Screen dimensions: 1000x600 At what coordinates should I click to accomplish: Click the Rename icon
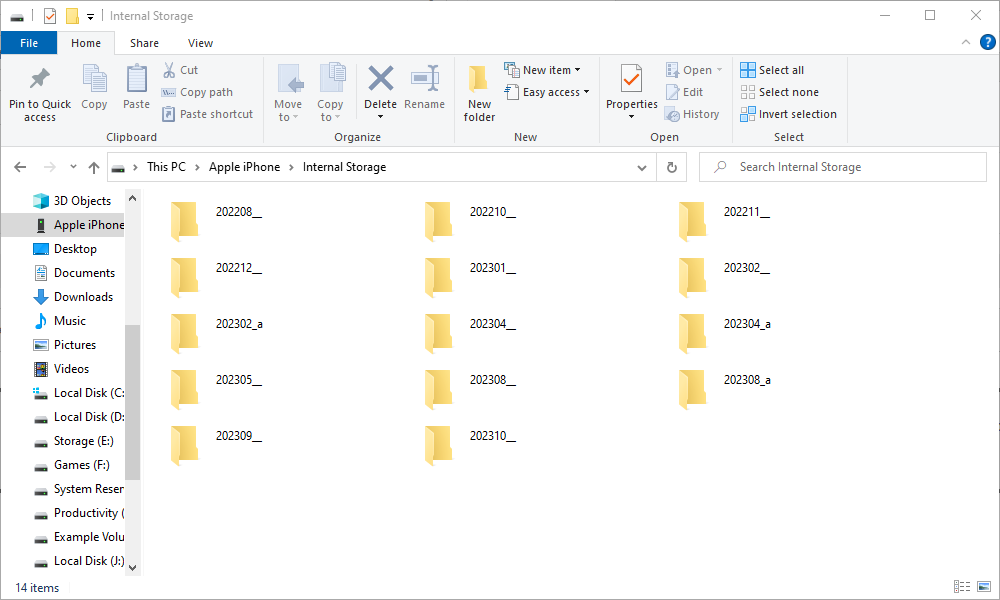[425, 78]
